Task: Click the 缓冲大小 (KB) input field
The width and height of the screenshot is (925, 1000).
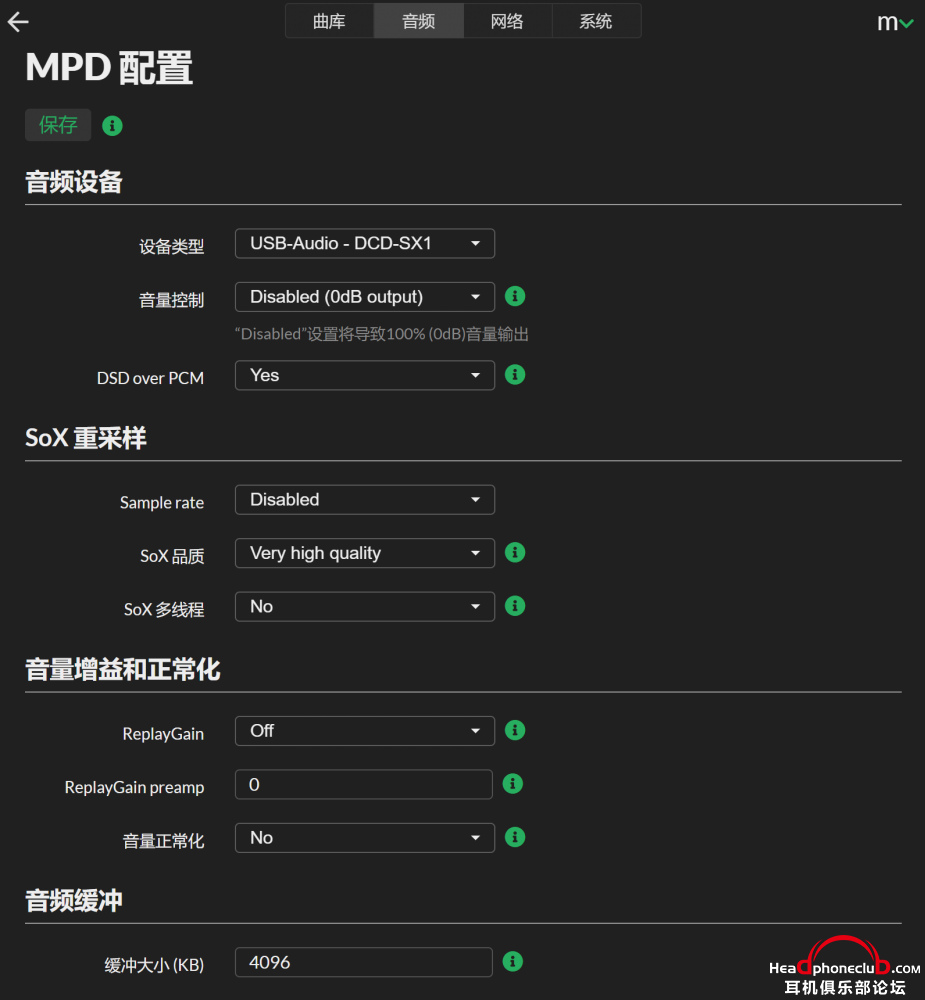Action: pos(364,962)
